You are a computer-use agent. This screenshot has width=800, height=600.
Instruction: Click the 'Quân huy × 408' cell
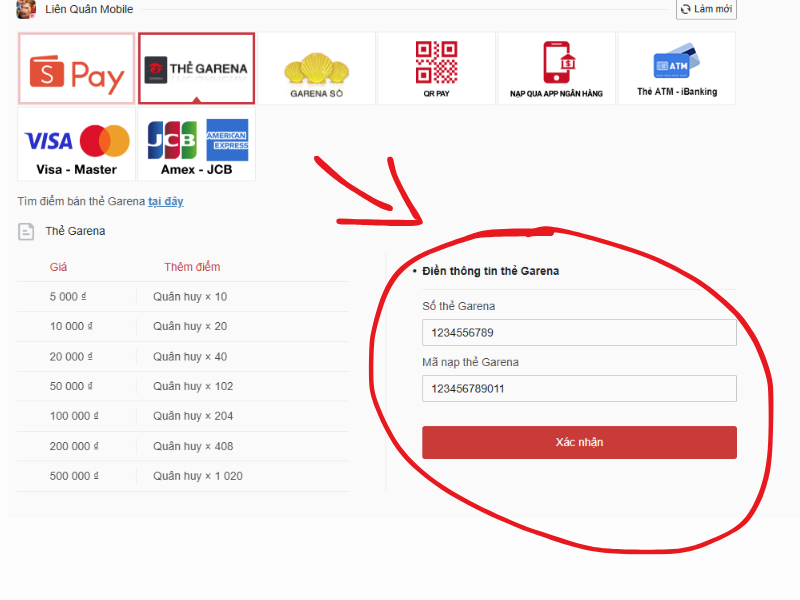click(x=193, y=446)
